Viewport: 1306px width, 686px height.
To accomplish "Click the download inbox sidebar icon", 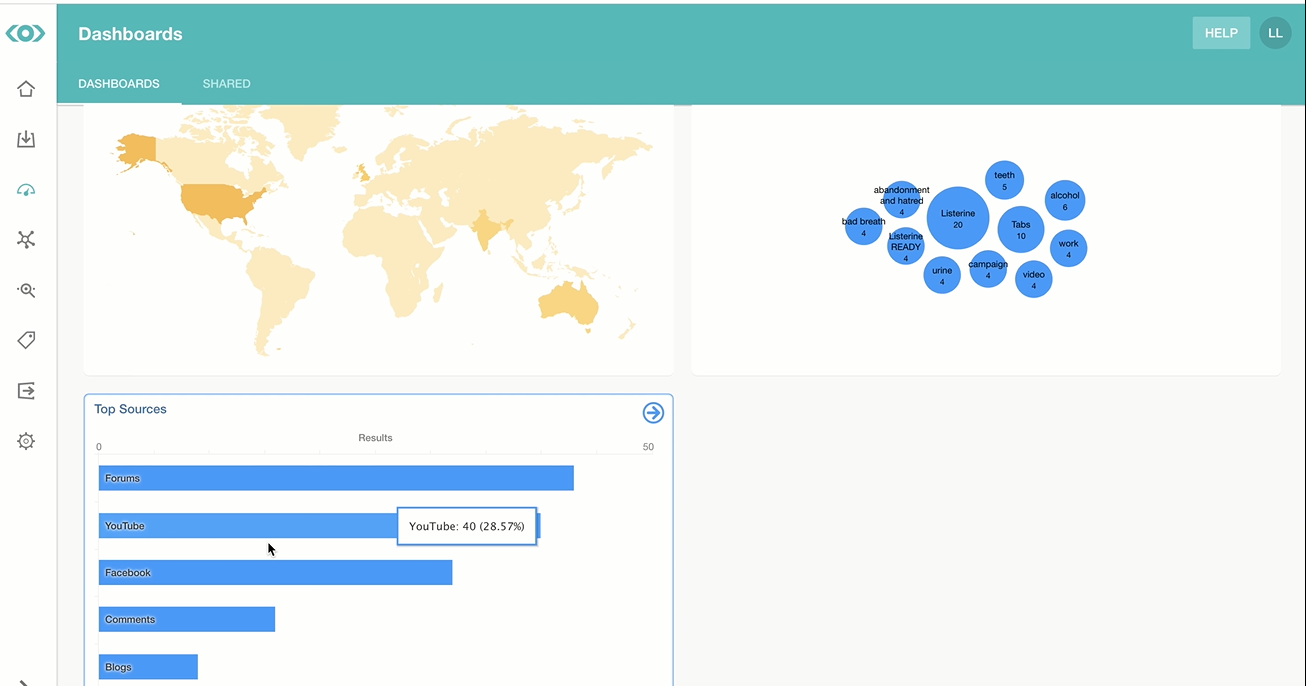I will click(26, 139).
